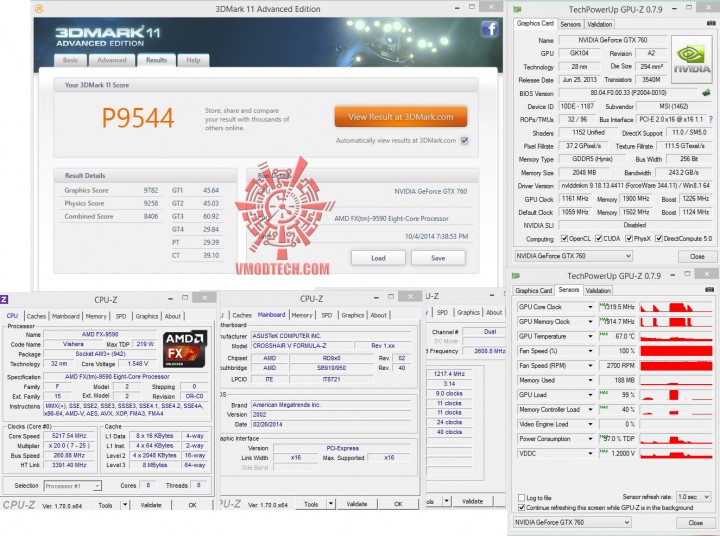Toggle Automatically view results at 3DMark.com checkbox
The width and height of the screenshot is (720, 536).
(464, 141)
